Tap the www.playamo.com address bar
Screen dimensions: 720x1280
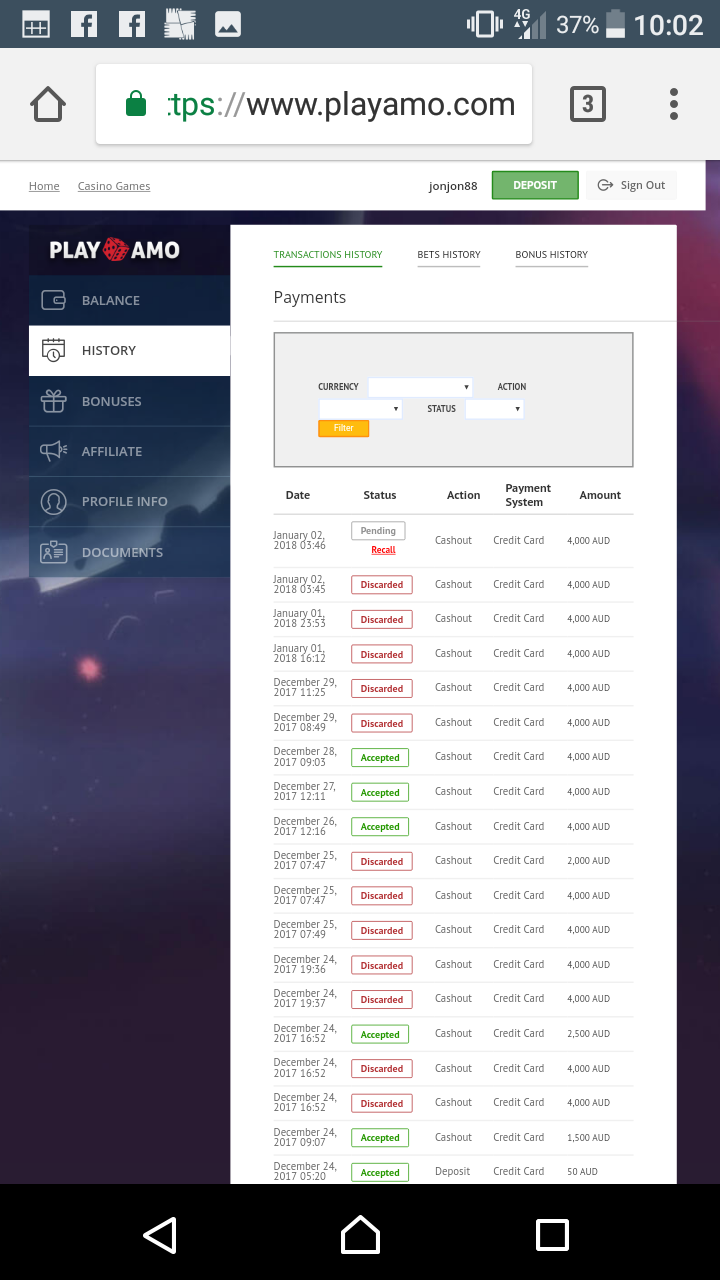pyautogui.click(x=314, y=104)
